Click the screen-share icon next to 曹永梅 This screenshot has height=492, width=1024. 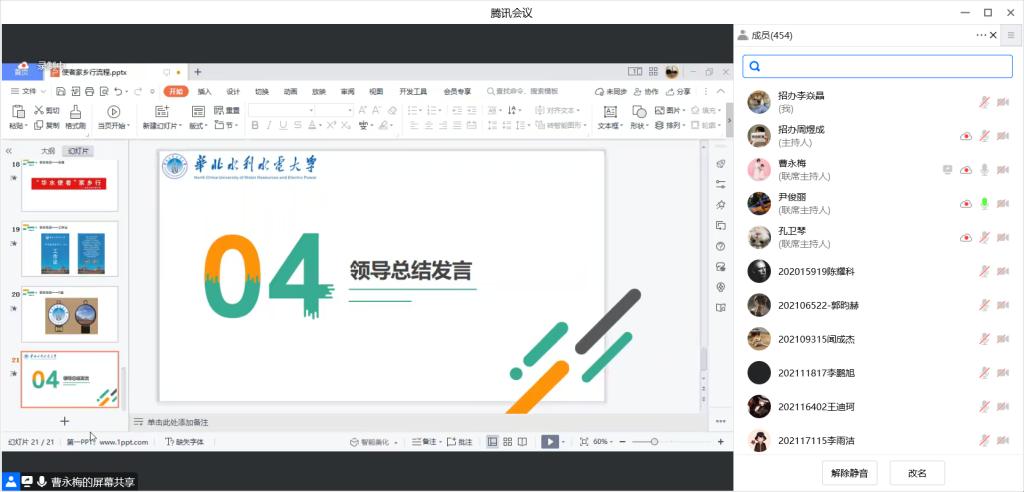[947, 170]
